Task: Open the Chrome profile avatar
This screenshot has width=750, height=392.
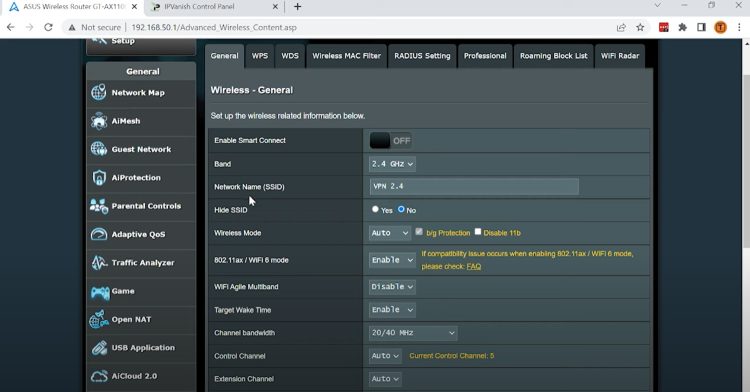Action: point(720,27)
